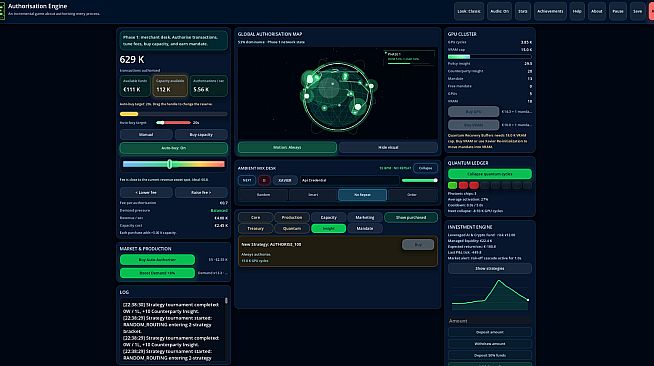Image resolution: width=654 pixels, height=366 pixels.
Task: Click the Save button
Action: click(637, 11)
